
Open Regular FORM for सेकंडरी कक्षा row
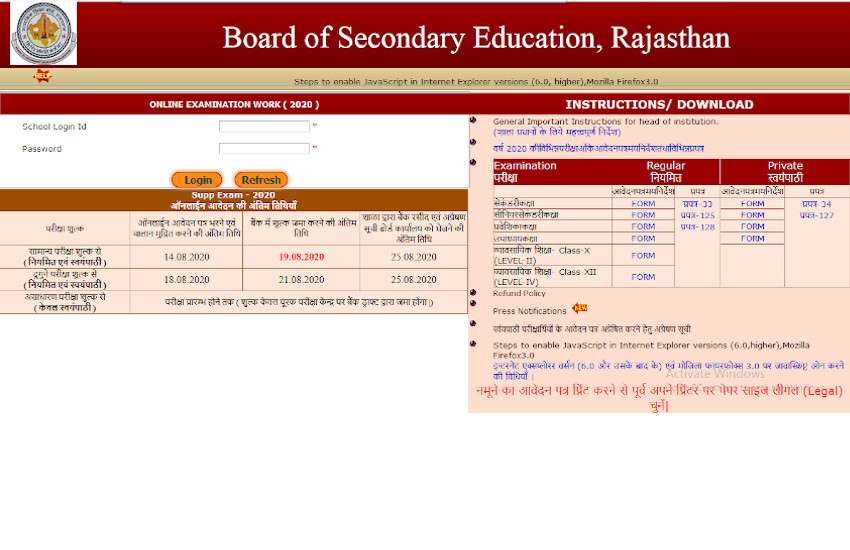(x=643, y=204)
